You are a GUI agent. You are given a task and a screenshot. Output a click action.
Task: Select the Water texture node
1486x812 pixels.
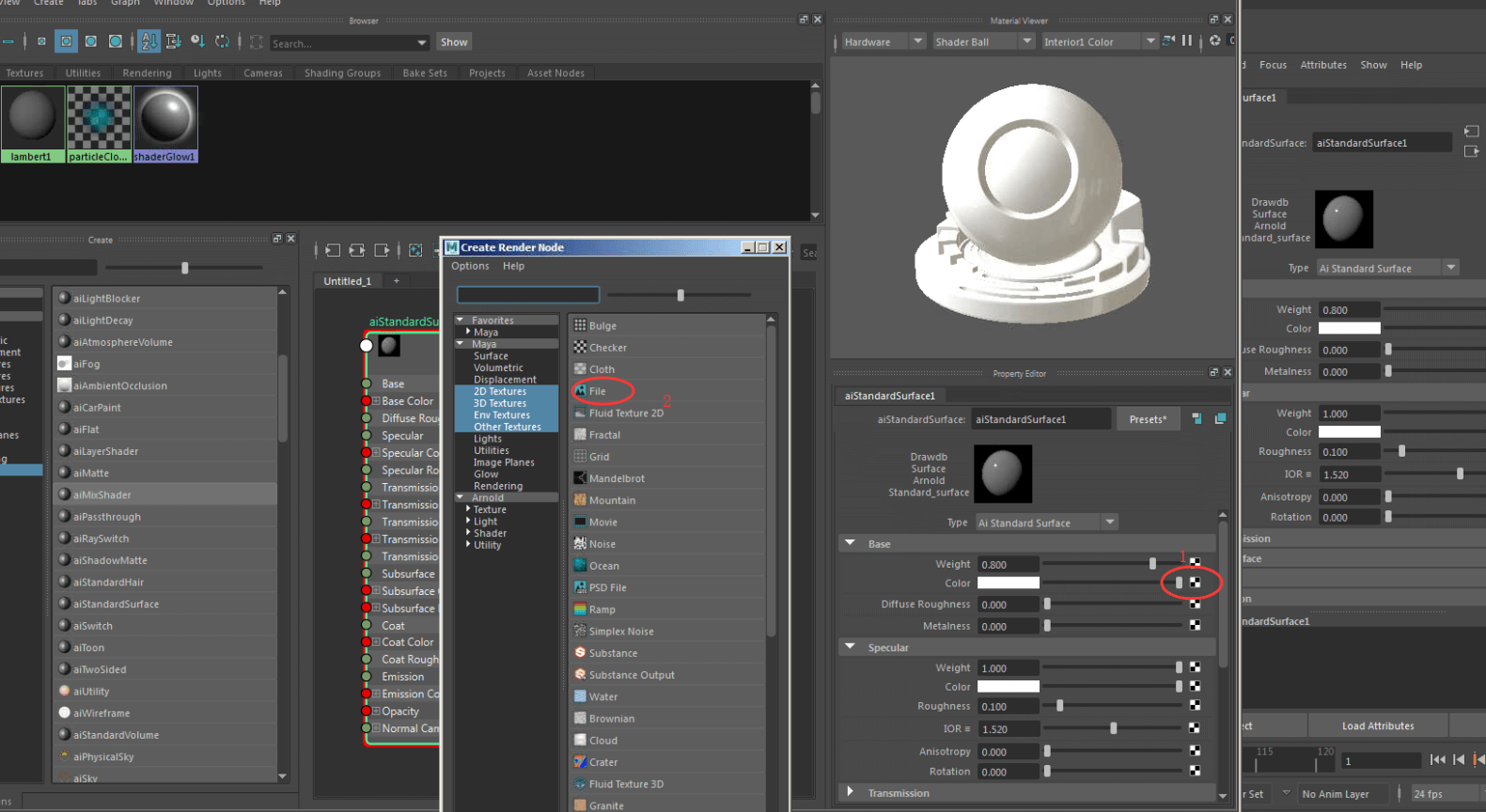click(603, 697)
